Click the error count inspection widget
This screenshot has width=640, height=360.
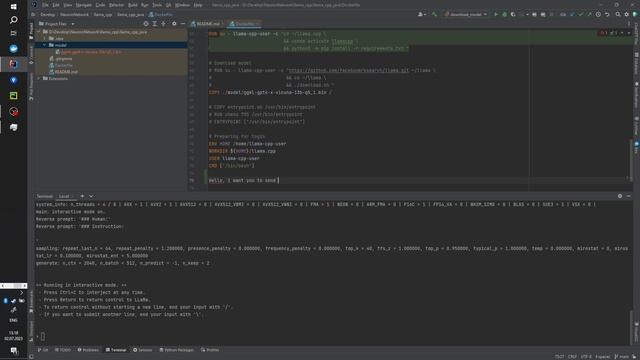603,33
